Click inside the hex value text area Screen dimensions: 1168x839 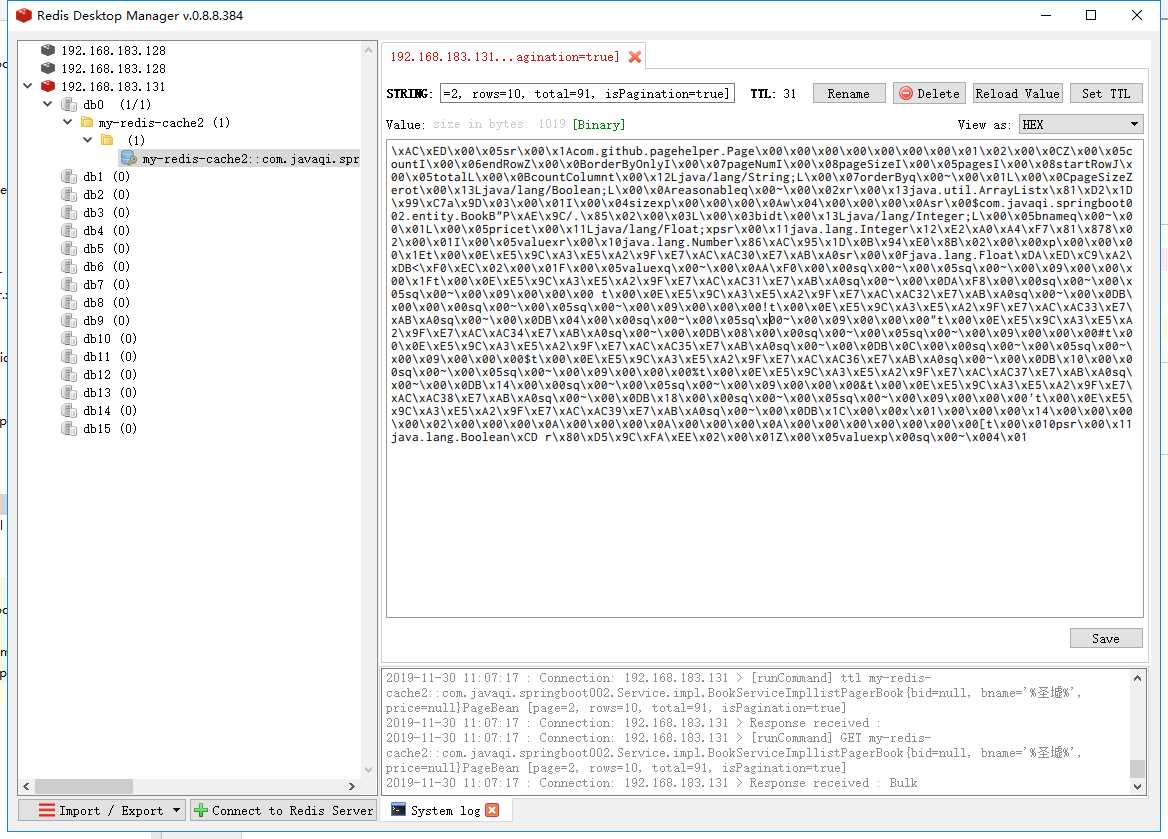pyautogui.click(x=764, y=378)
